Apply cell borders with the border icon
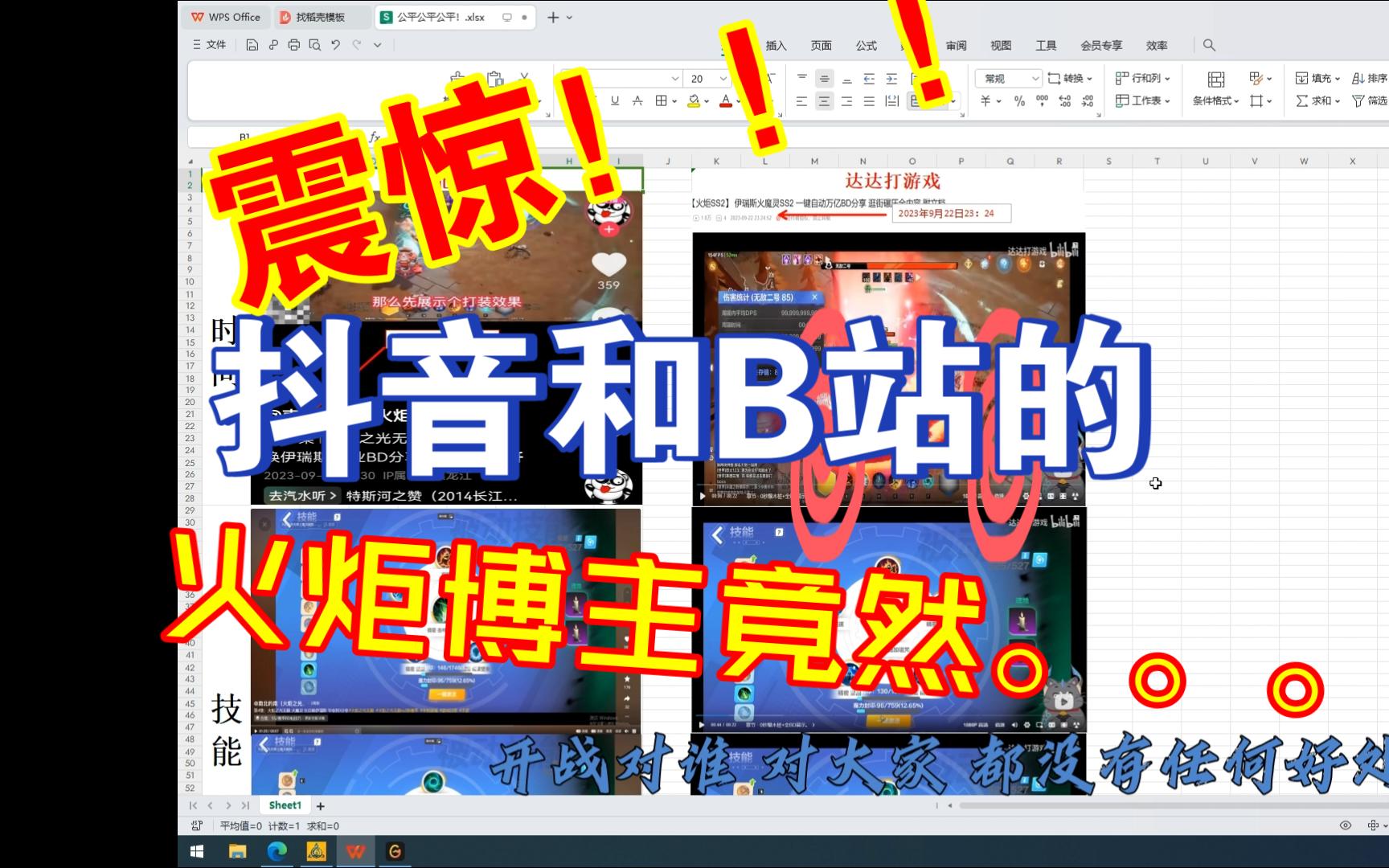Screen dimensions: 1389x868 (x=660, y=101)
